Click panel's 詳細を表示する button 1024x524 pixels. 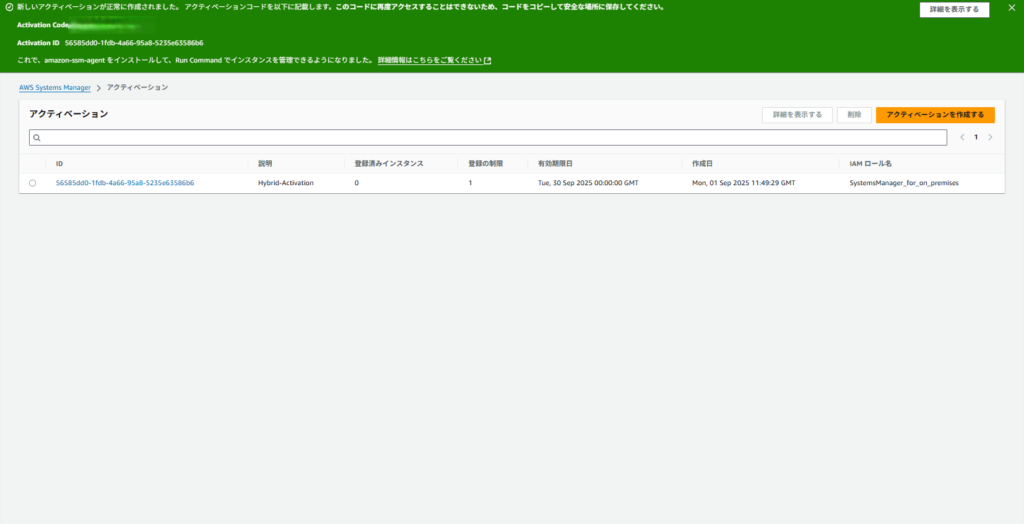pos(797,115)
